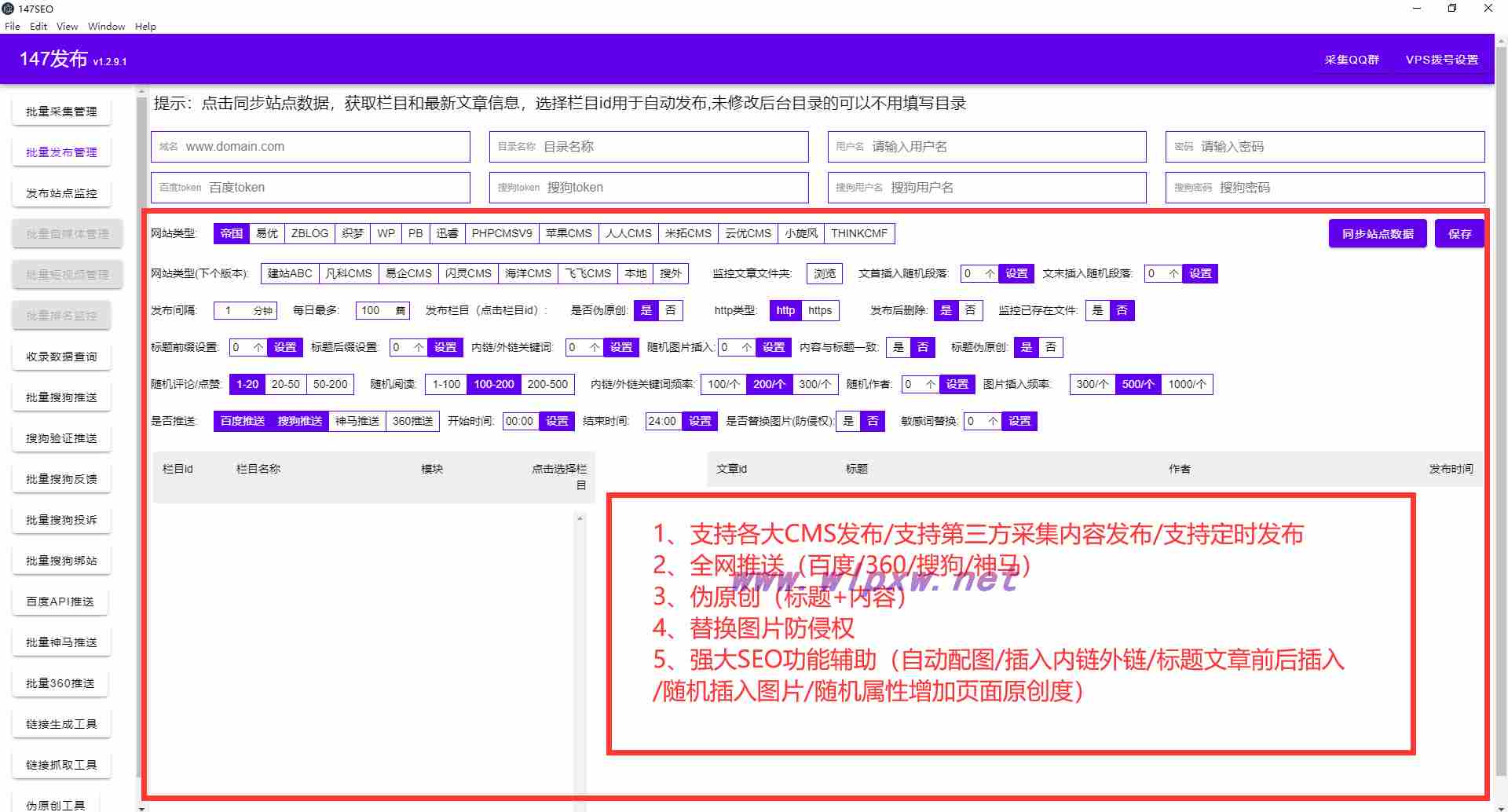Image resolution: width=1508 pixels, height=812 pixels.
Task: Click the 每日最多 count field
Action: pyautogui.click(x=382, y=310)
